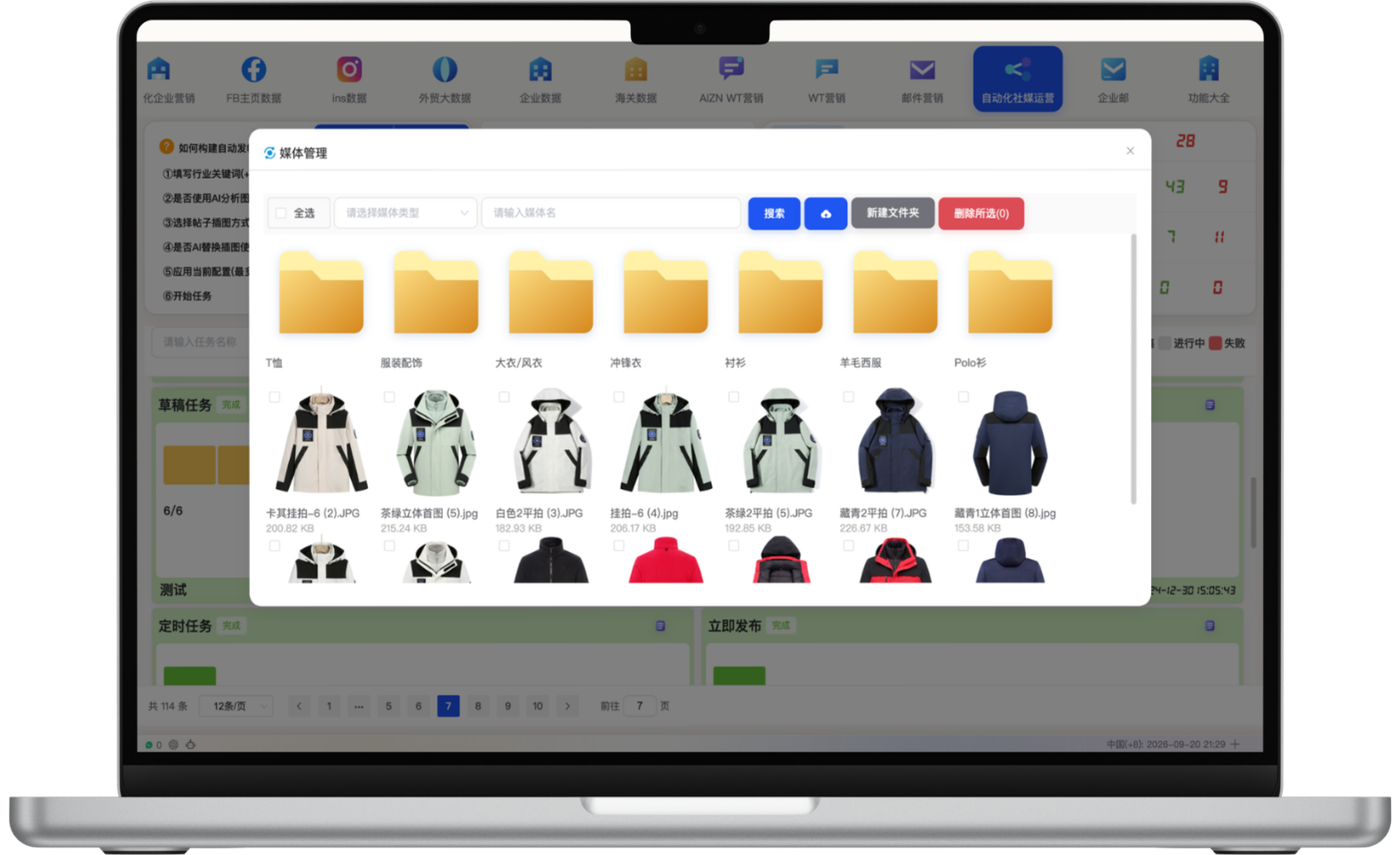Tick the checkbox for 藏青1立体首图 (8).jpg
Screen dimensions: 1400x855
click(x=963, y=397)
